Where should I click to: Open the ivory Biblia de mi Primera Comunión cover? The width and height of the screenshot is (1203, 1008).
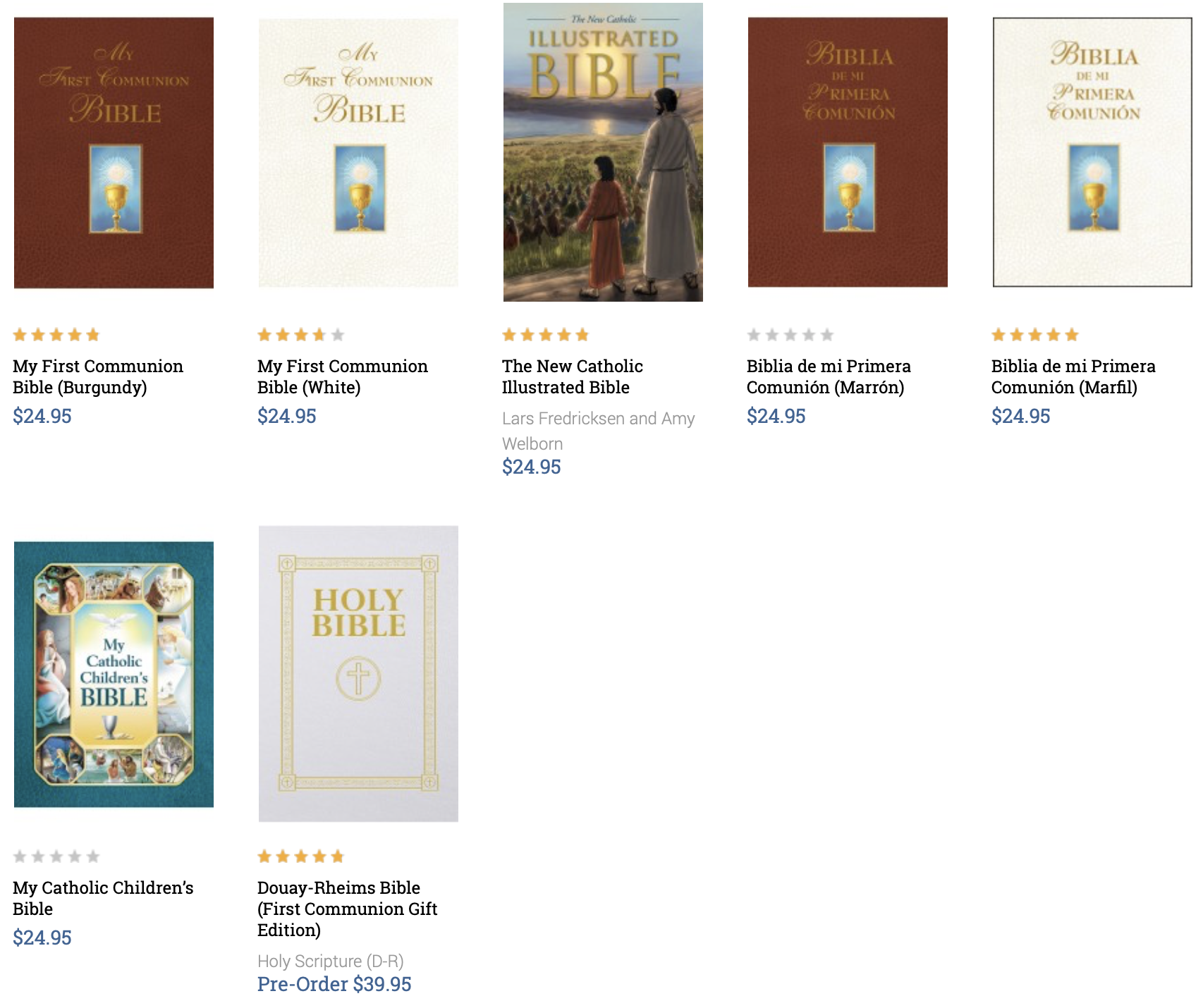[1092, 152]
